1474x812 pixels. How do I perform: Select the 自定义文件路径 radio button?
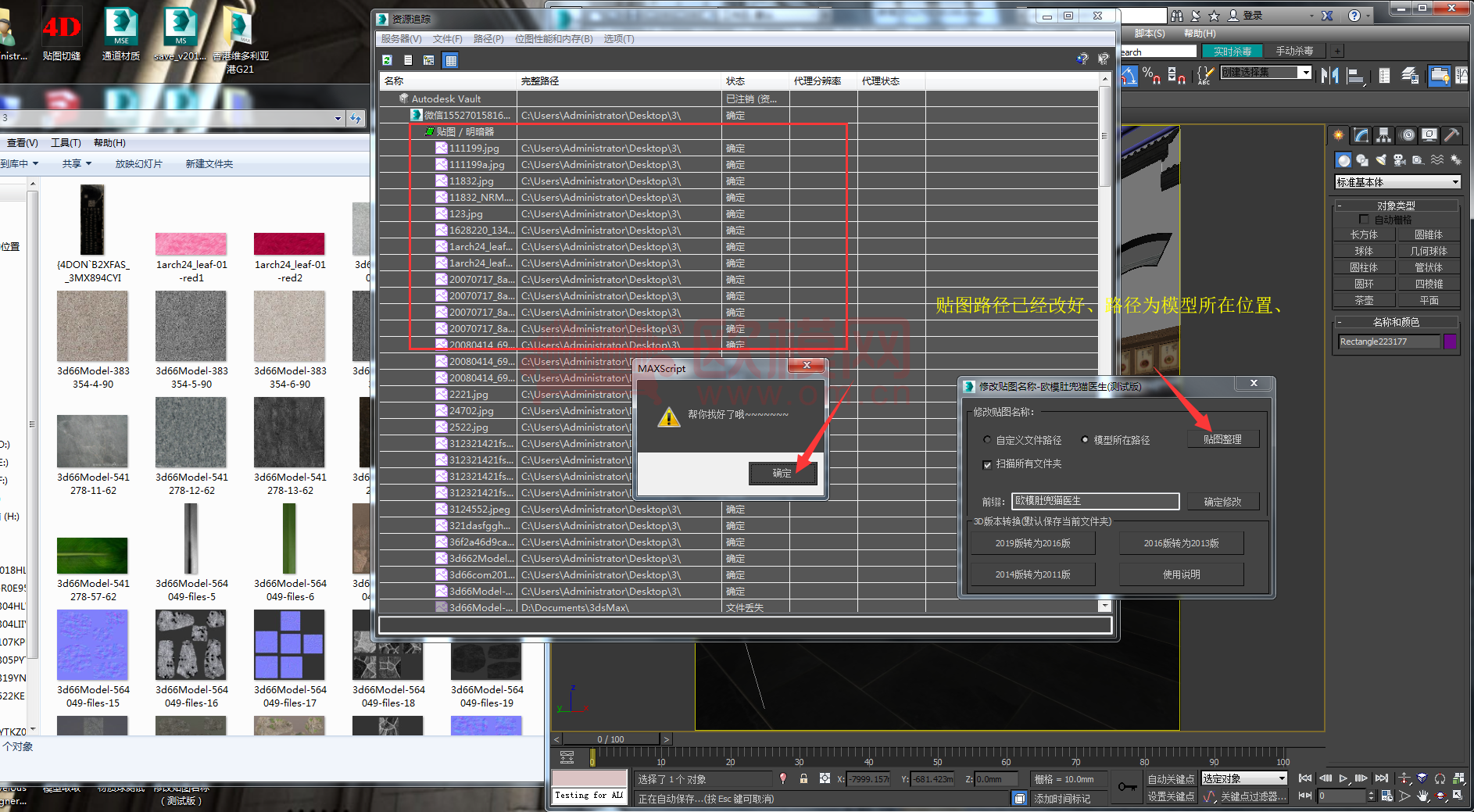[987, 440]
